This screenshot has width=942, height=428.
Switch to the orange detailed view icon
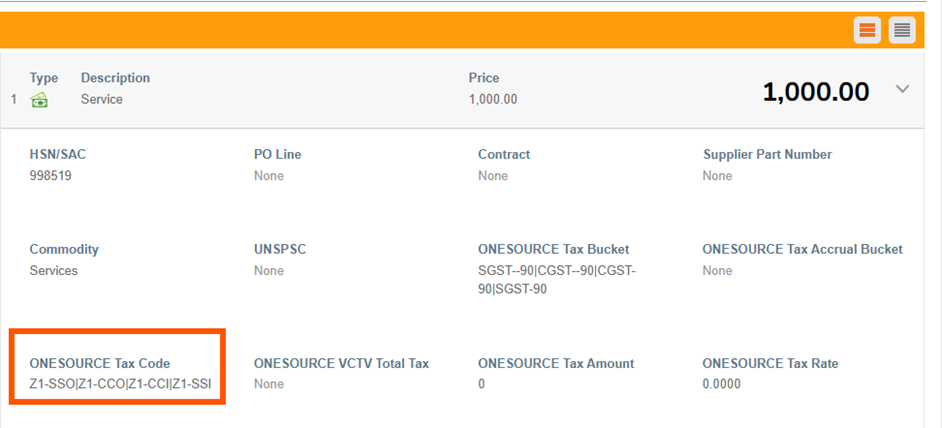tap(867, 30)
